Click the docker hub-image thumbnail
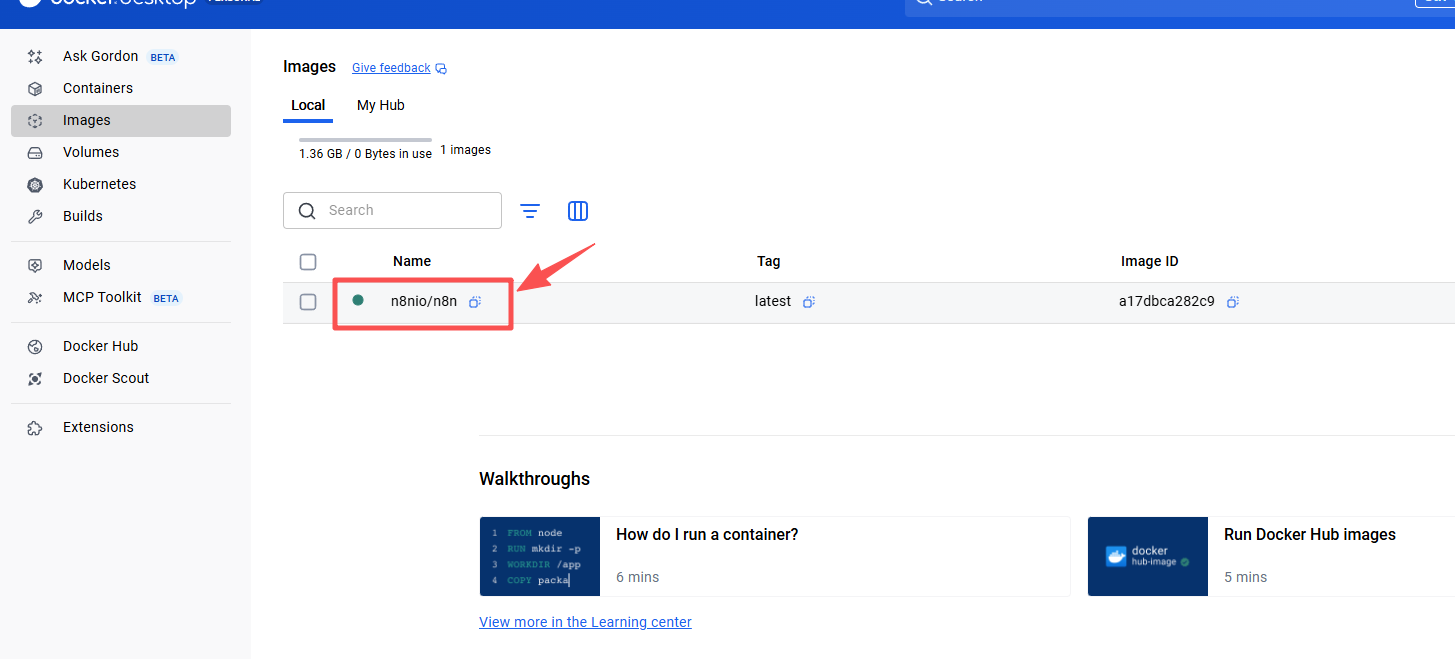 tap(1148, 556)
